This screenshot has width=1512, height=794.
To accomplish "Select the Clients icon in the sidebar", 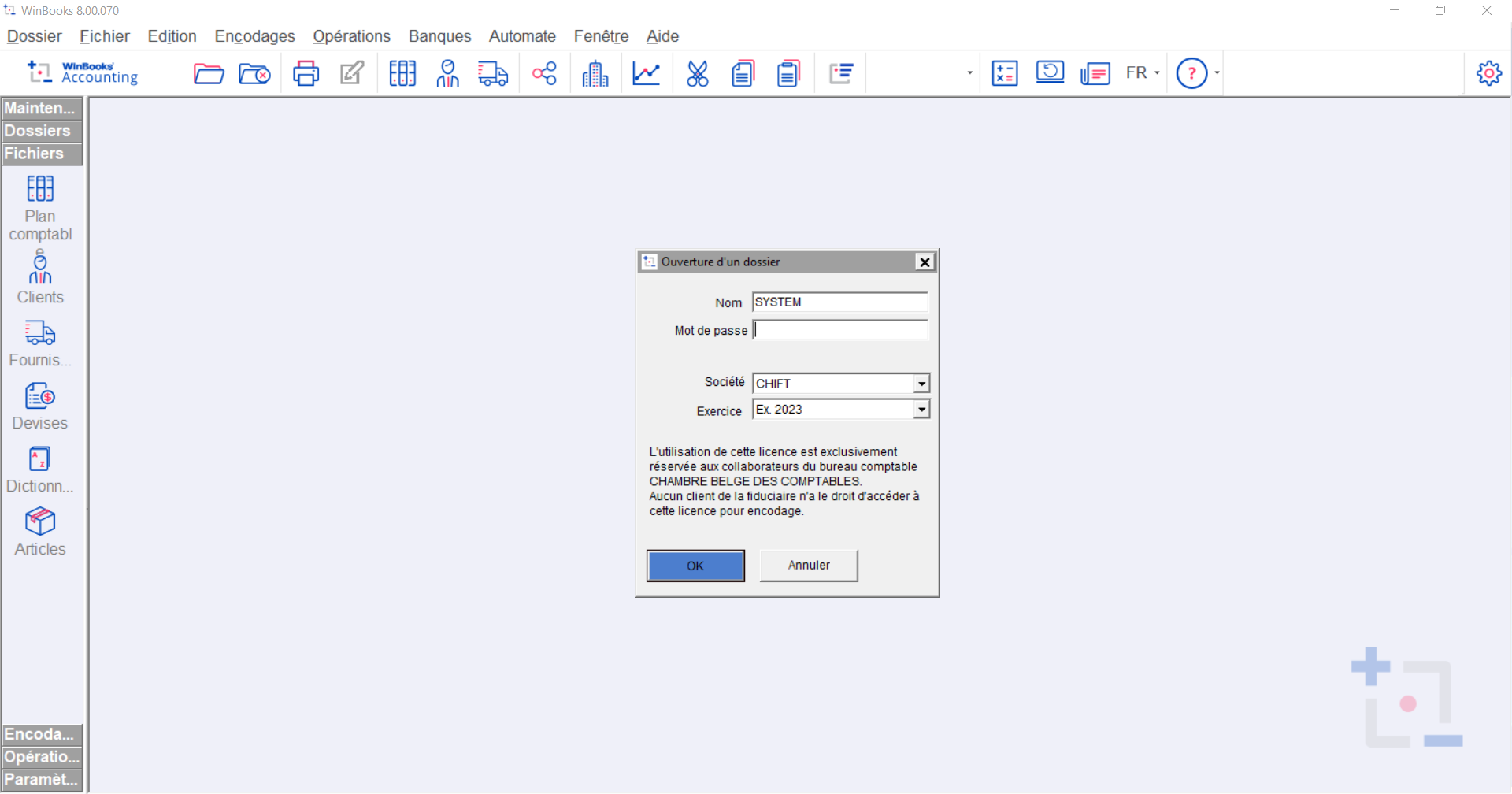I will 40,269.
